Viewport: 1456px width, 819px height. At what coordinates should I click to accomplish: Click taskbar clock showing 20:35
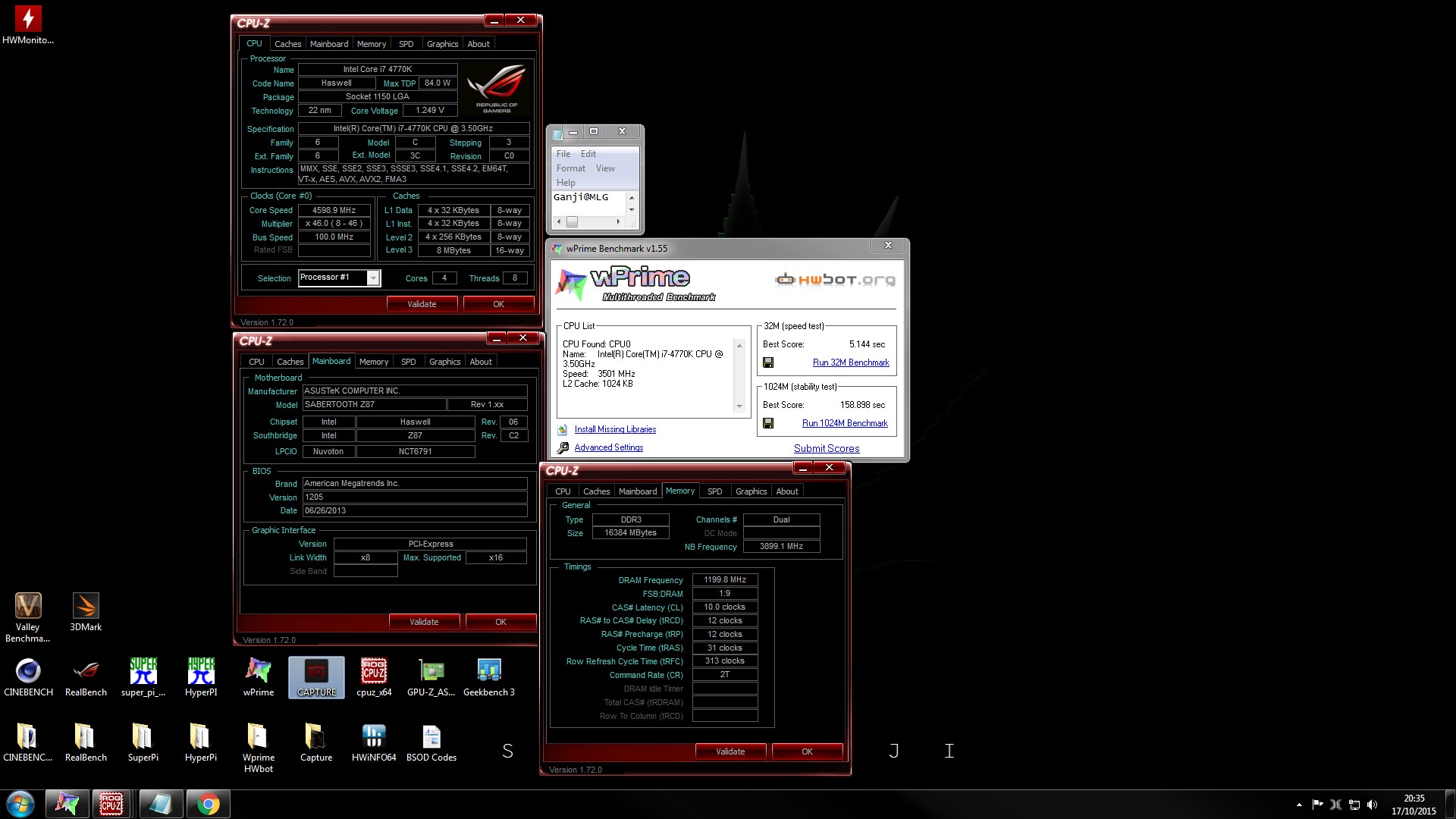click(x=1414, y=805)
